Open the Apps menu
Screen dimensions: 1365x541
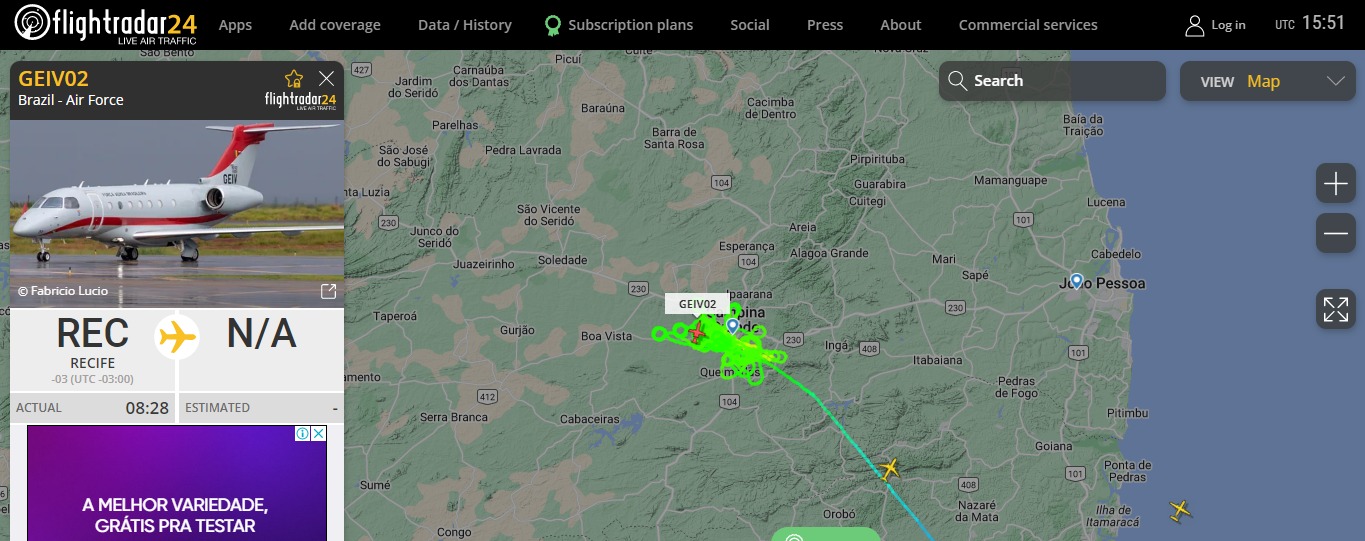[x=235, y=25]
